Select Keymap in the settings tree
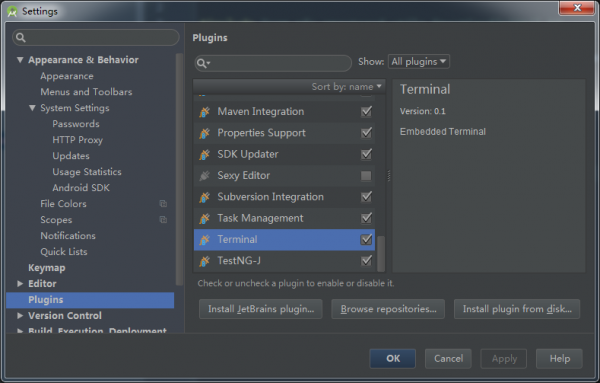This screenshot has height=383, width=600. [x=47, y=268]
